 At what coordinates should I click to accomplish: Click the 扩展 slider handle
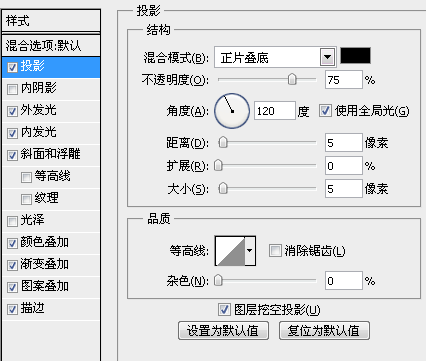point(218,165)
